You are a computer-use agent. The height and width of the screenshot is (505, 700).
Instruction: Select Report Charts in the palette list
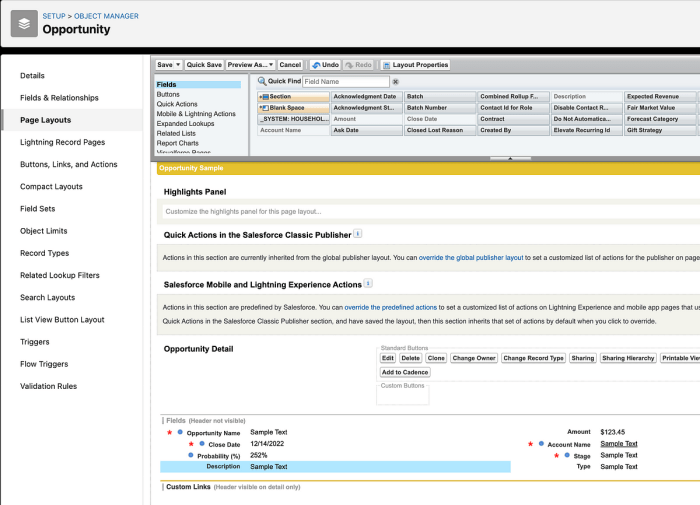(178, 143)
